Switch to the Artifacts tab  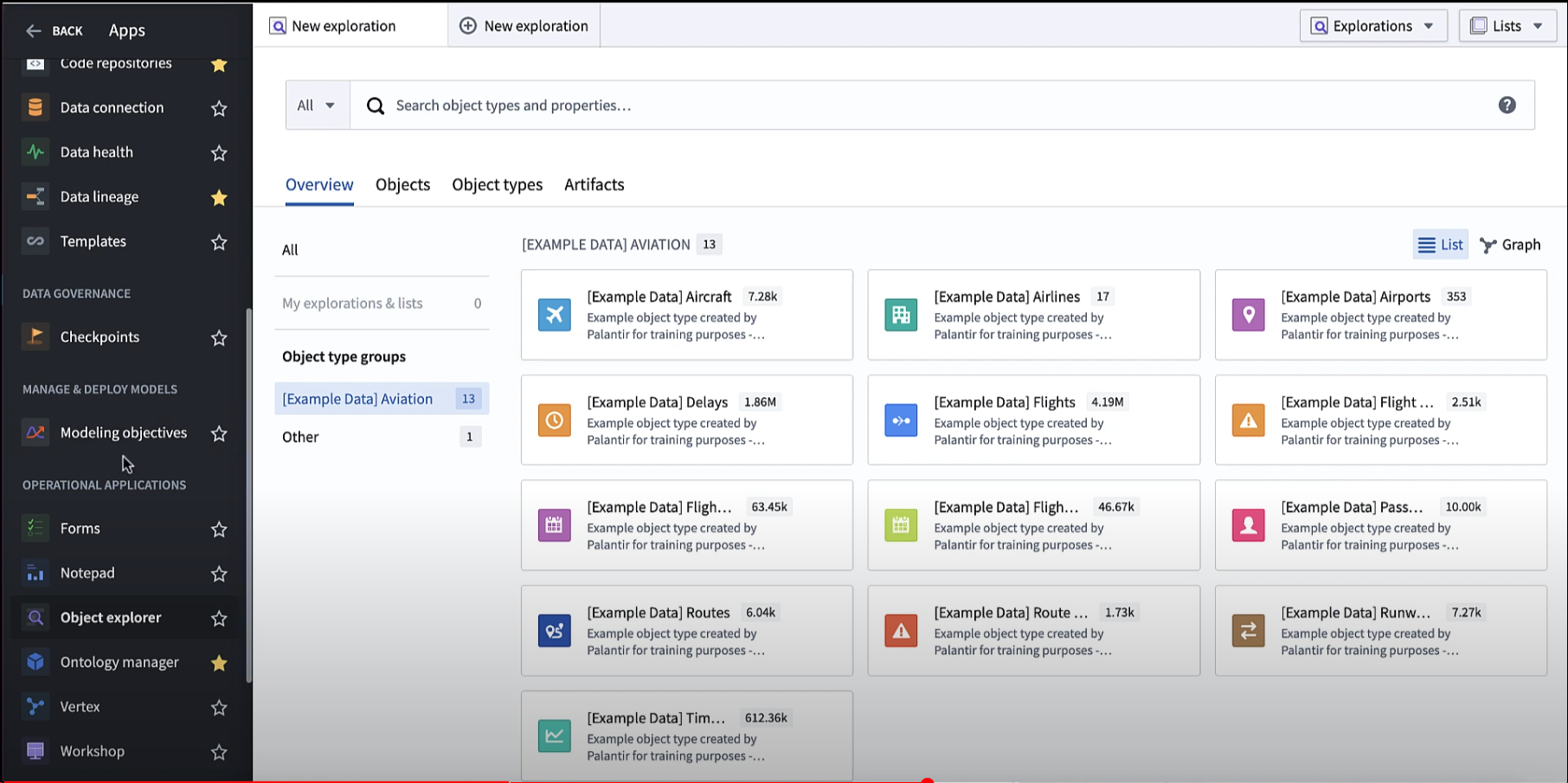594,184
